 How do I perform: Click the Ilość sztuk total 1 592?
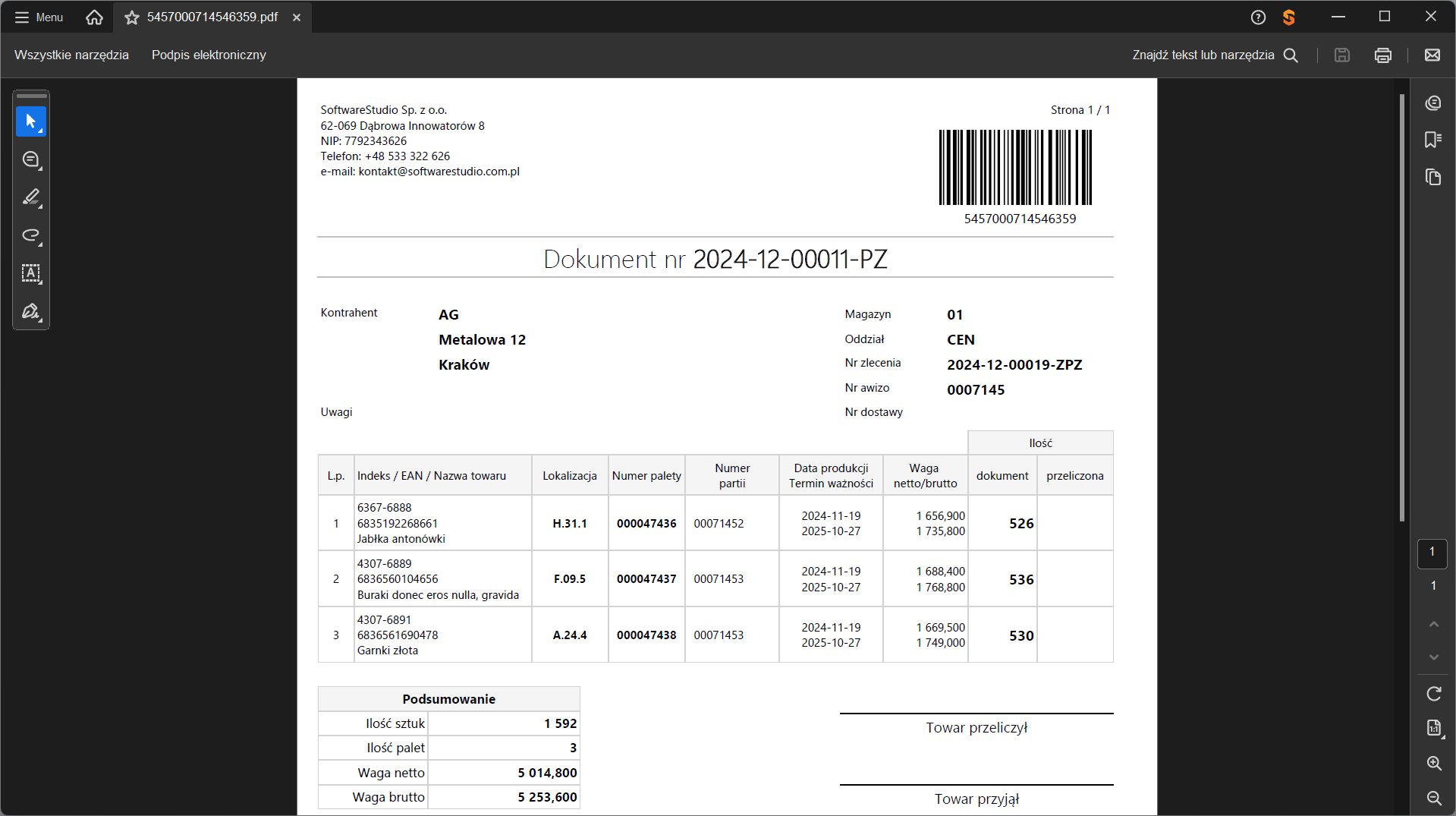560,723
